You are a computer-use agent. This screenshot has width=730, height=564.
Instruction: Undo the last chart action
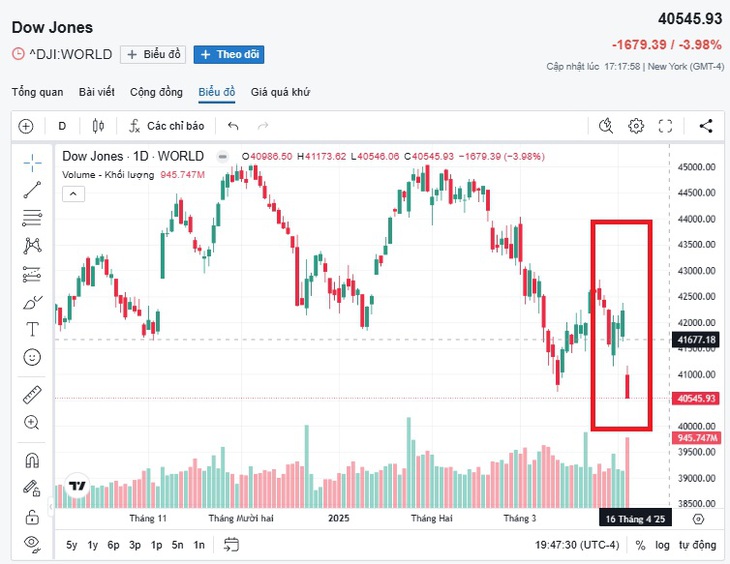[x=233, y=126]
